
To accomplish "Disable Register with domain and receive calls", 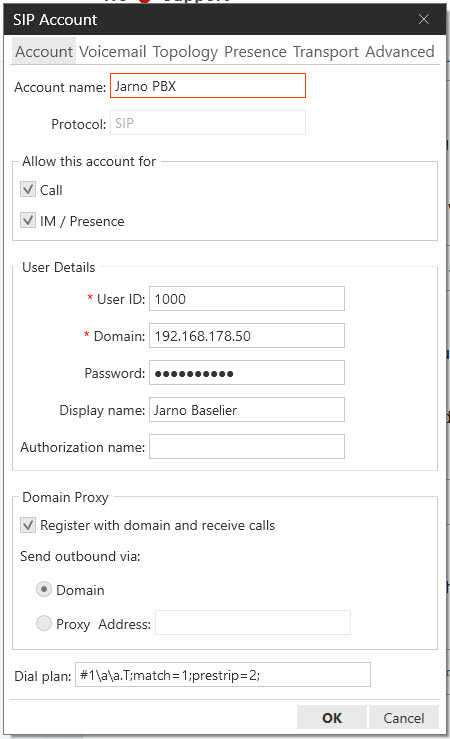I will [28, 525].
